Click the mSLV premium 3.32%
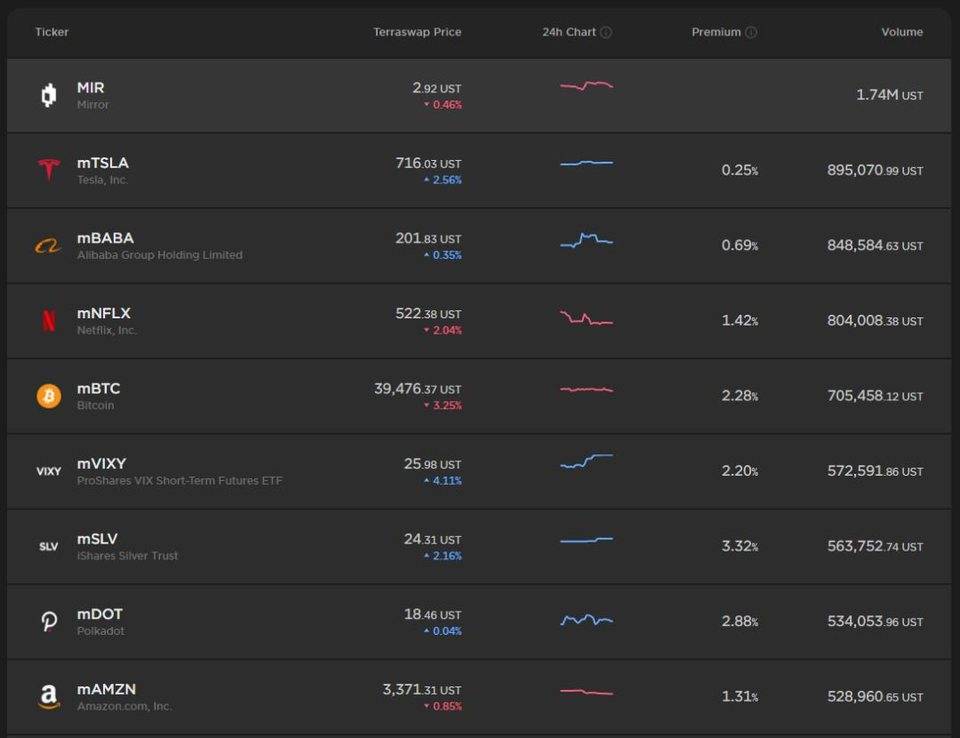Image resolution: width=960 pixels, height=738 pixels. (x=740, y=546)
